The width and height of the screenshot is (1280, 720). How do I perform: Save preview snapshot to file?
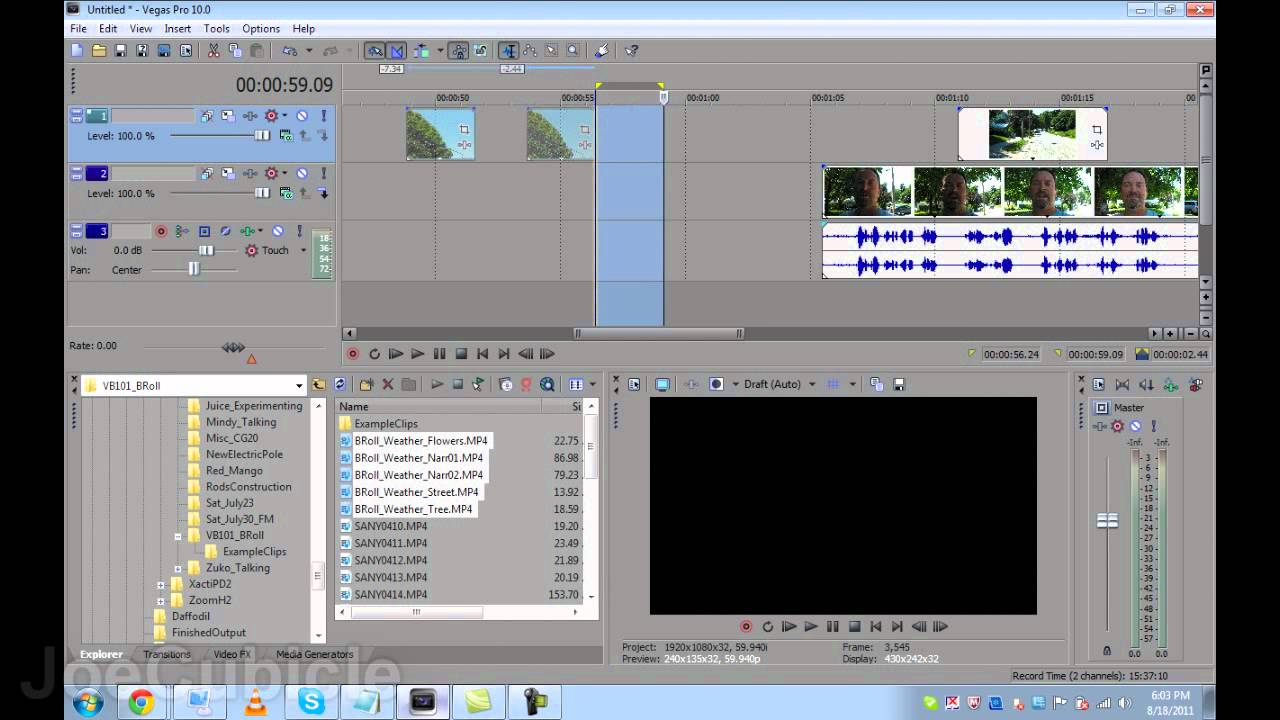pos(899,384)
